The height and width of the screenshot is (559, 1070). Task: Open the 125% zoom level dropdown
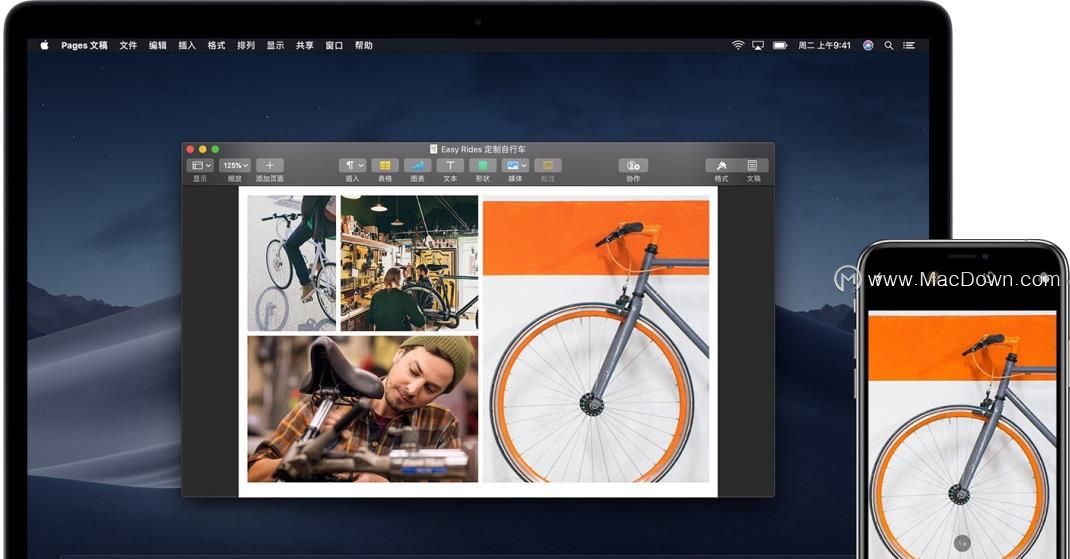(235, 165)
